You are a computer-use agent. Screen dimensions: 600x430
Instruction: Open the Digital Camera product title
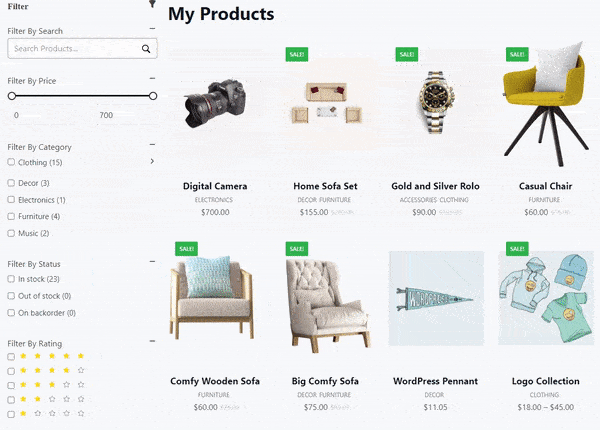[215, 186]
